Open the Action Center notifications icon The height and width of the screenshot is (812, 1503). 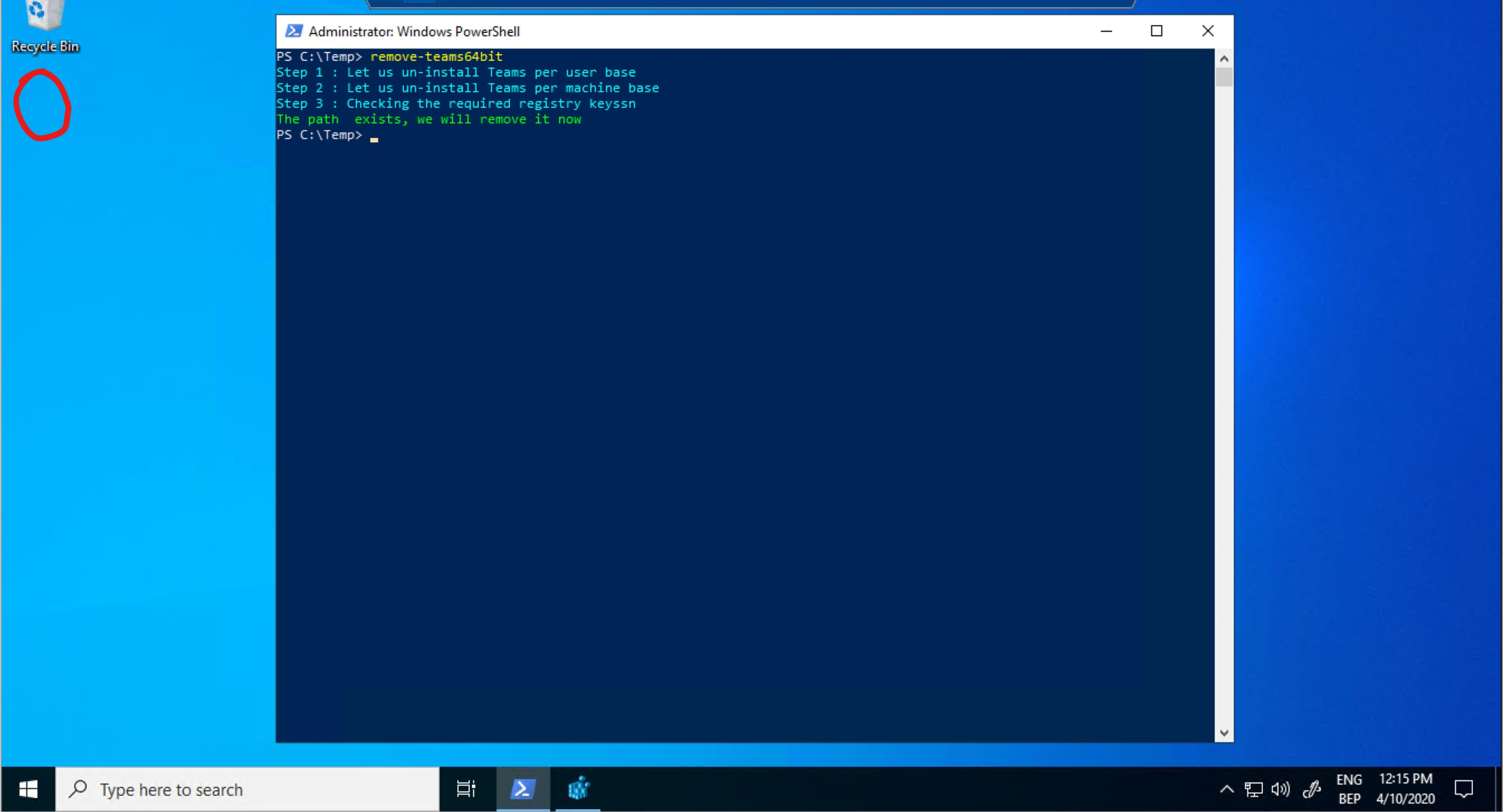[1464, 789]
